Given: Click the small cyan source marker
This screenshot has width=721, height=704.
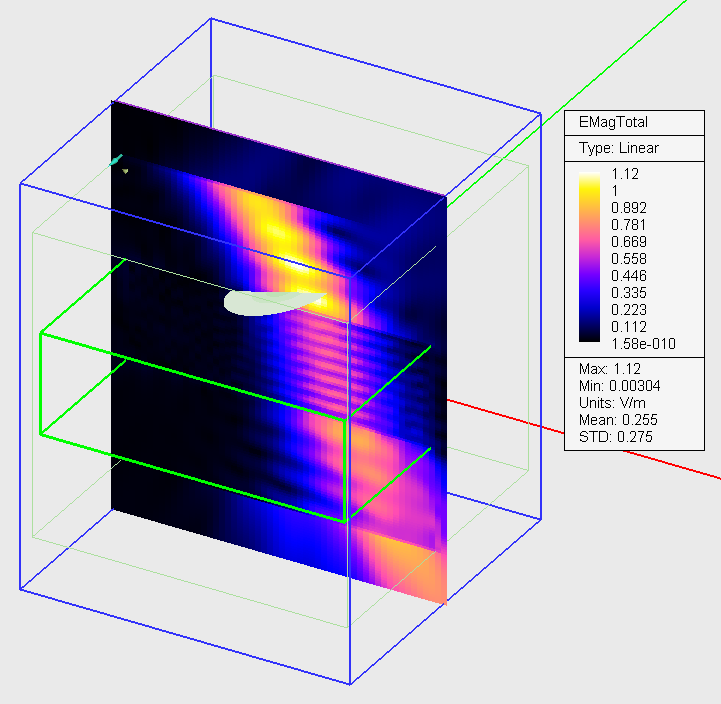Looking at the screenshot, I should [116, 160].
